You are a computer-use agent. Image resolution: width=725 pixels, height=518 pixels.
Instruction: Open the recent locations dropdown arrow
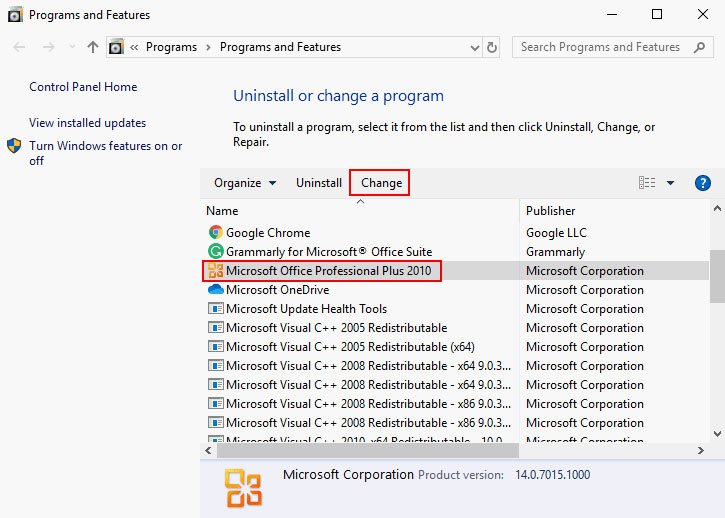click(72, 47)
